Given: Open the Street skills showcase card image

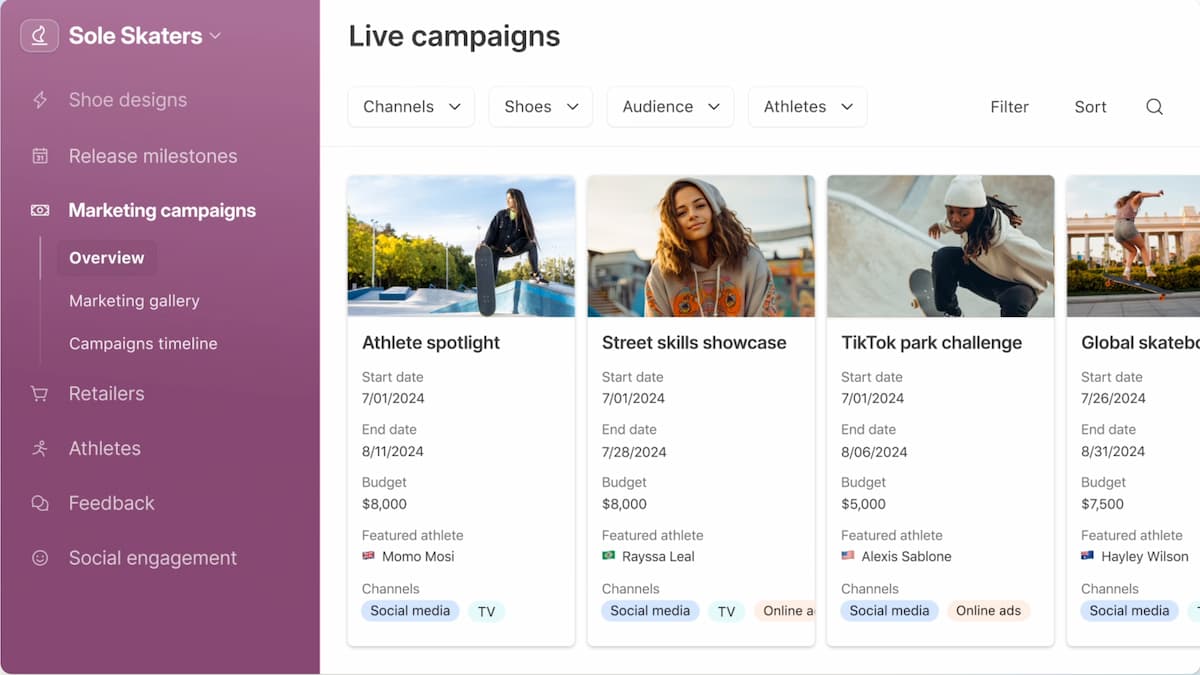Looking at the screenshot, I should tap(700, 246).
